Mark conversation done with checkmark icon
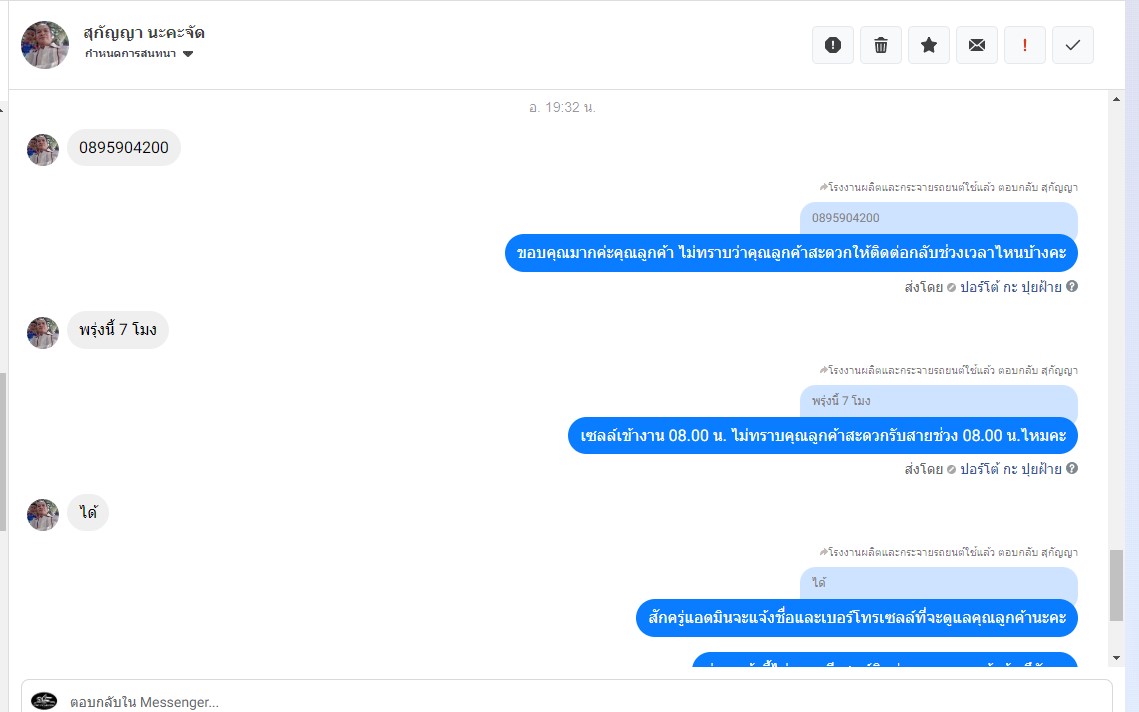This screenshot has width=1139, height=712. tap(1072, 45)
